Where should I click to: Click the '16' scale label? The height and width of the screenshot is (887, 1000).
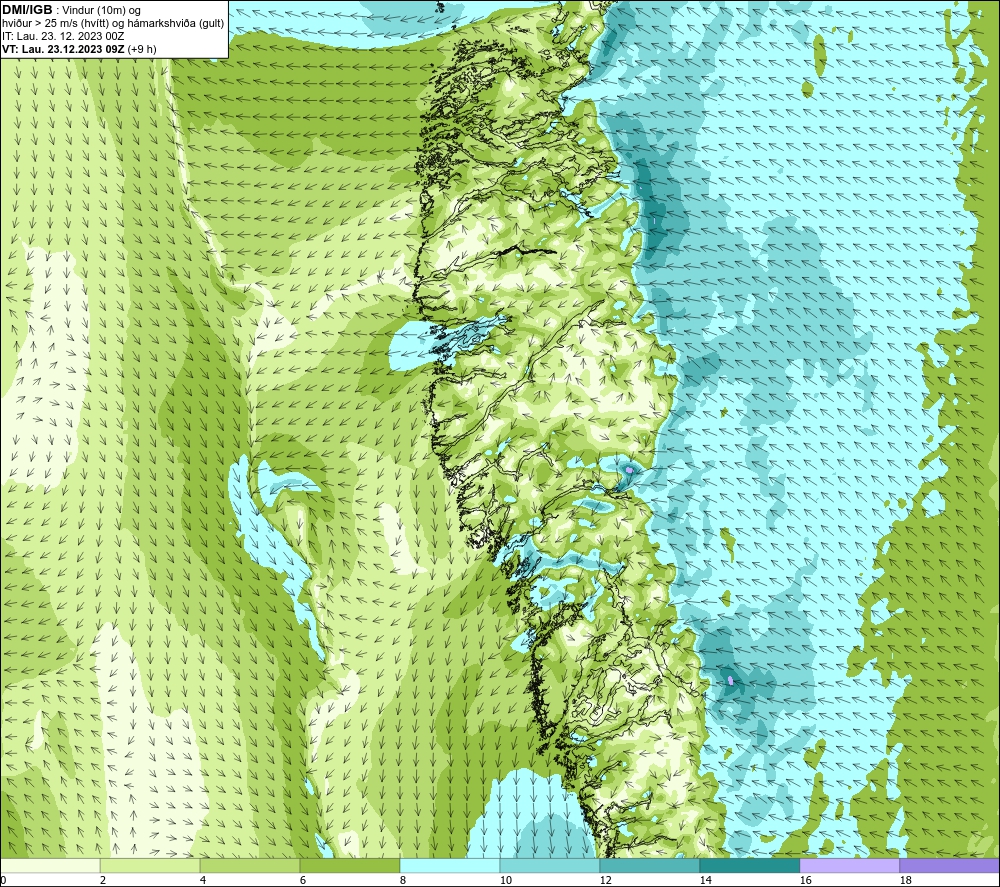pos(805,881)
